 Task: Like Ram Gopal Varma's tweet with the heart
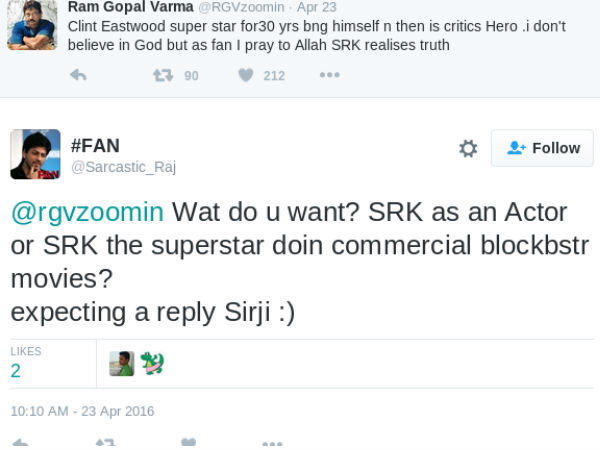[x=245, y=75]
